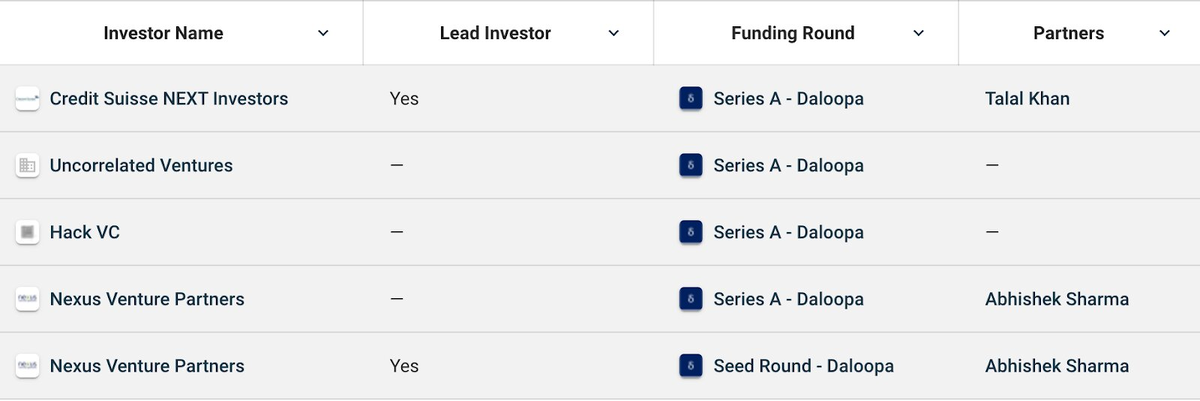Click the Credit Suisse NEXT Investors logo icon
The width and height of the screenshot is (1200, 401).
pos(27,99)
